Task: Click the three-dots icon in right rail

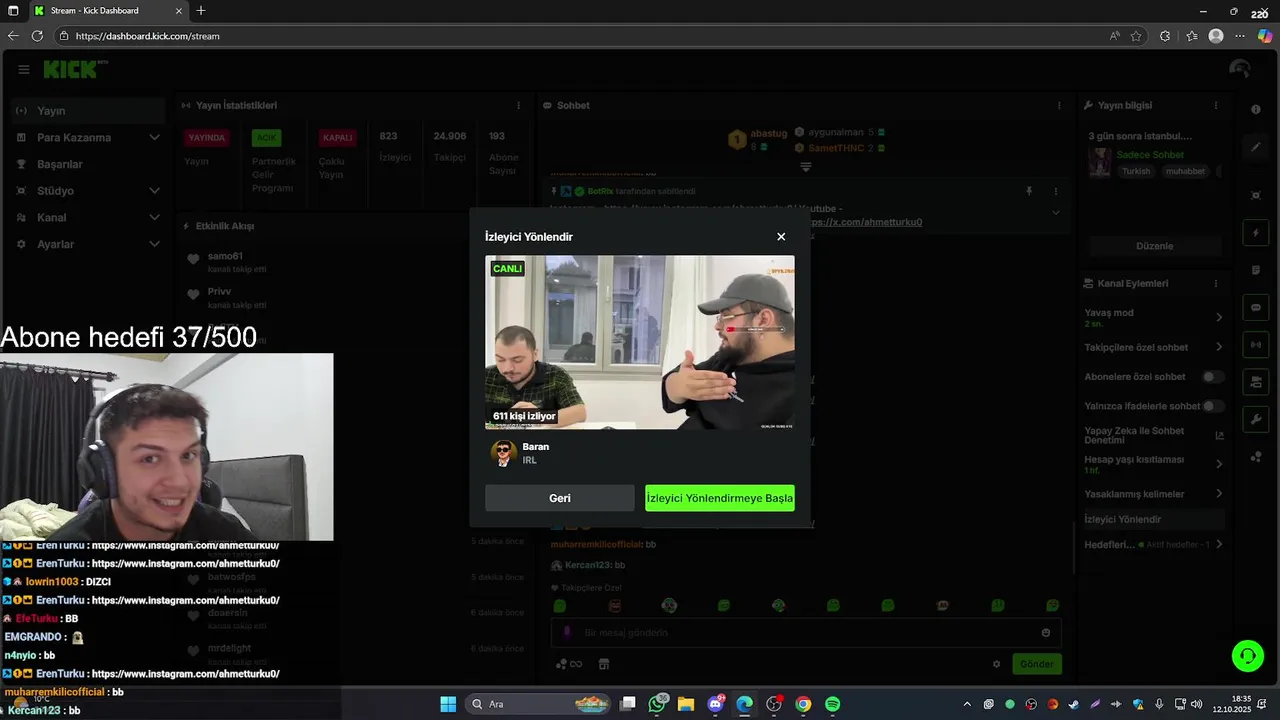Action: (1256, 457)
